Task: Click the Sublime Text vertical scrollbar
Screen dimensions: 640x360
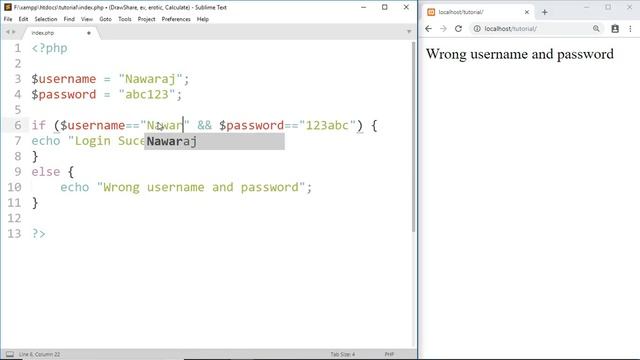Action: 413,137
